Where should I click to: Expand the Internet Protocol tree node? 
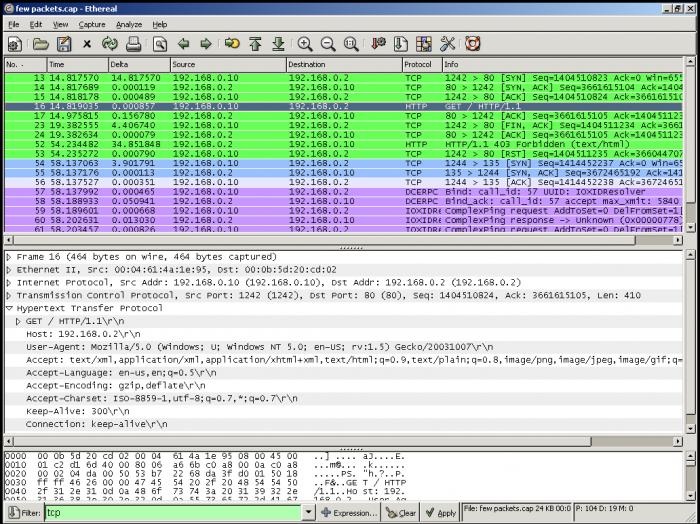[x=9, y=283]
